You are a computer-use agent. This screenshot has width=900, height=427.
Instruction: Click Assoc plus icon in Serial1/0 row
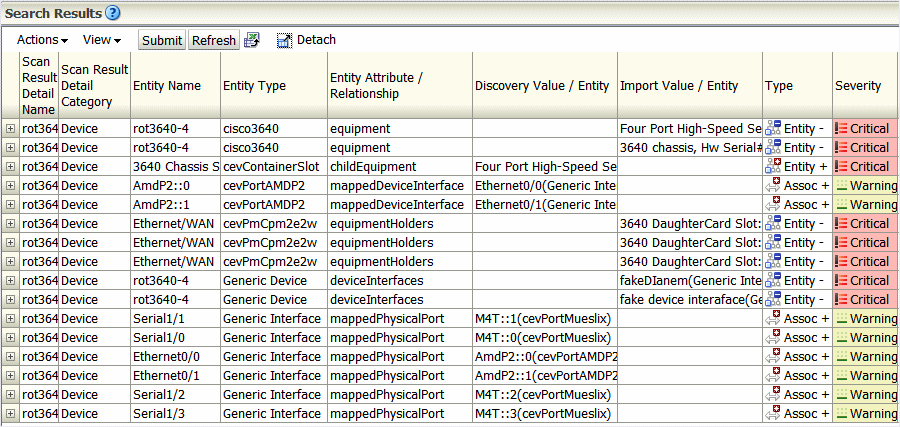[773, 337]
